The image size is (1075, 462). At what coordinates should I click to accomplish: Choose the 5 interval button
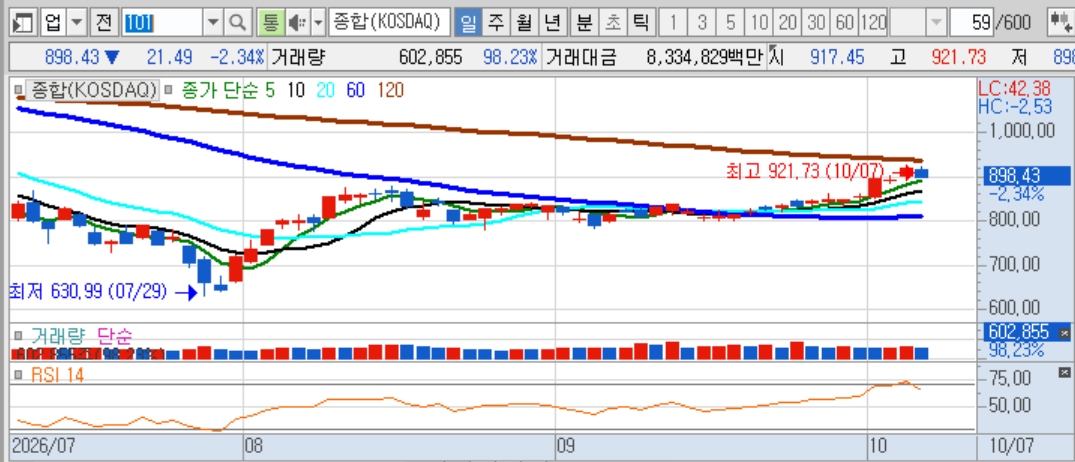730,23
